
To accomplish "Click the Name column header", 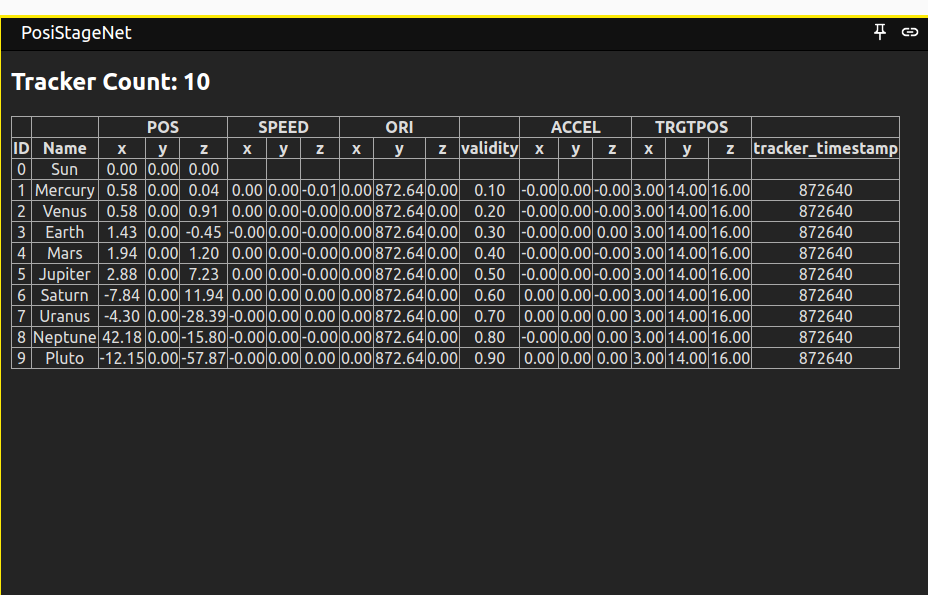I will pos(64,148).
